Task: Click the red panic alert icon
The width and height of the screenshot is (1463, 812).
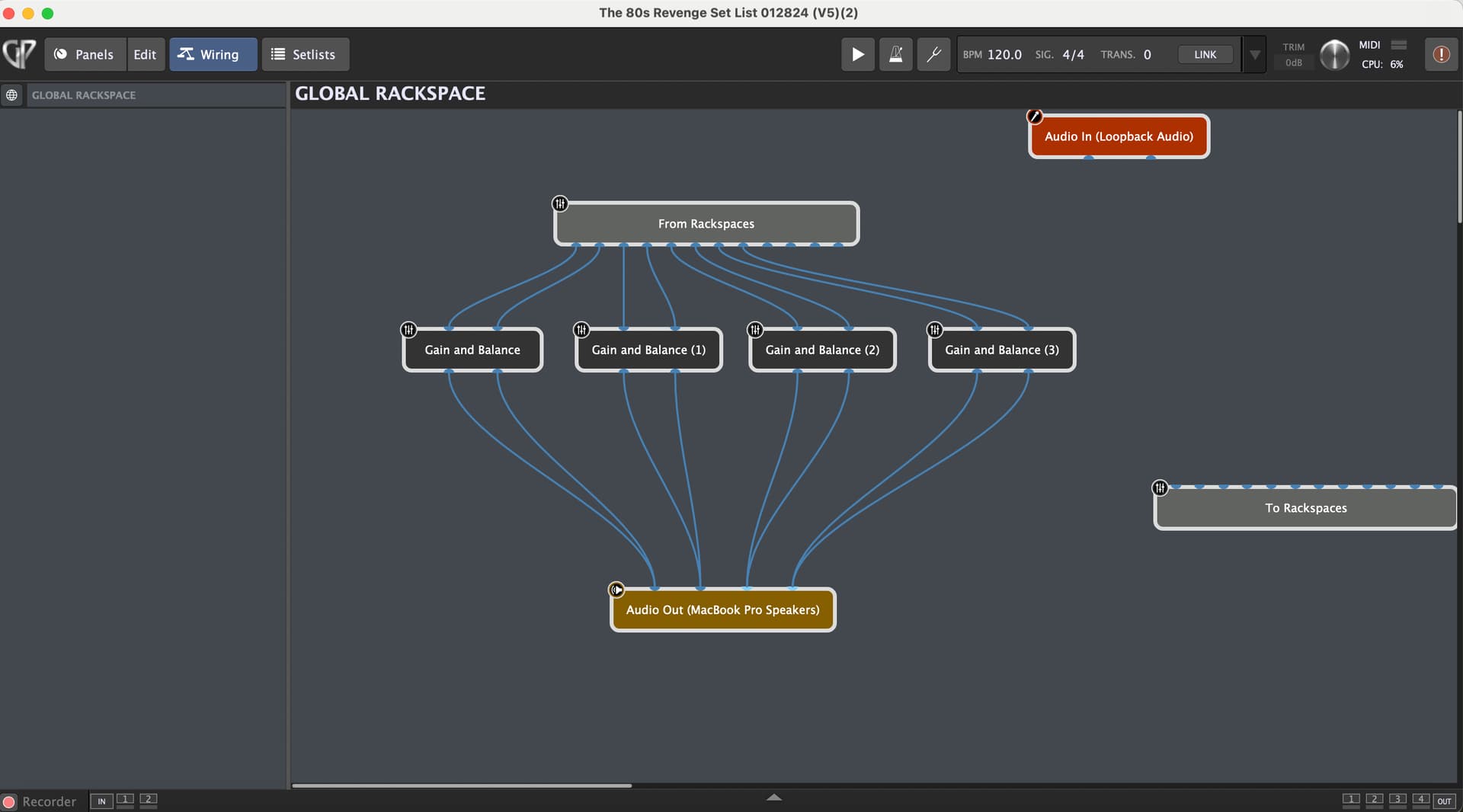Action: 1441,54
